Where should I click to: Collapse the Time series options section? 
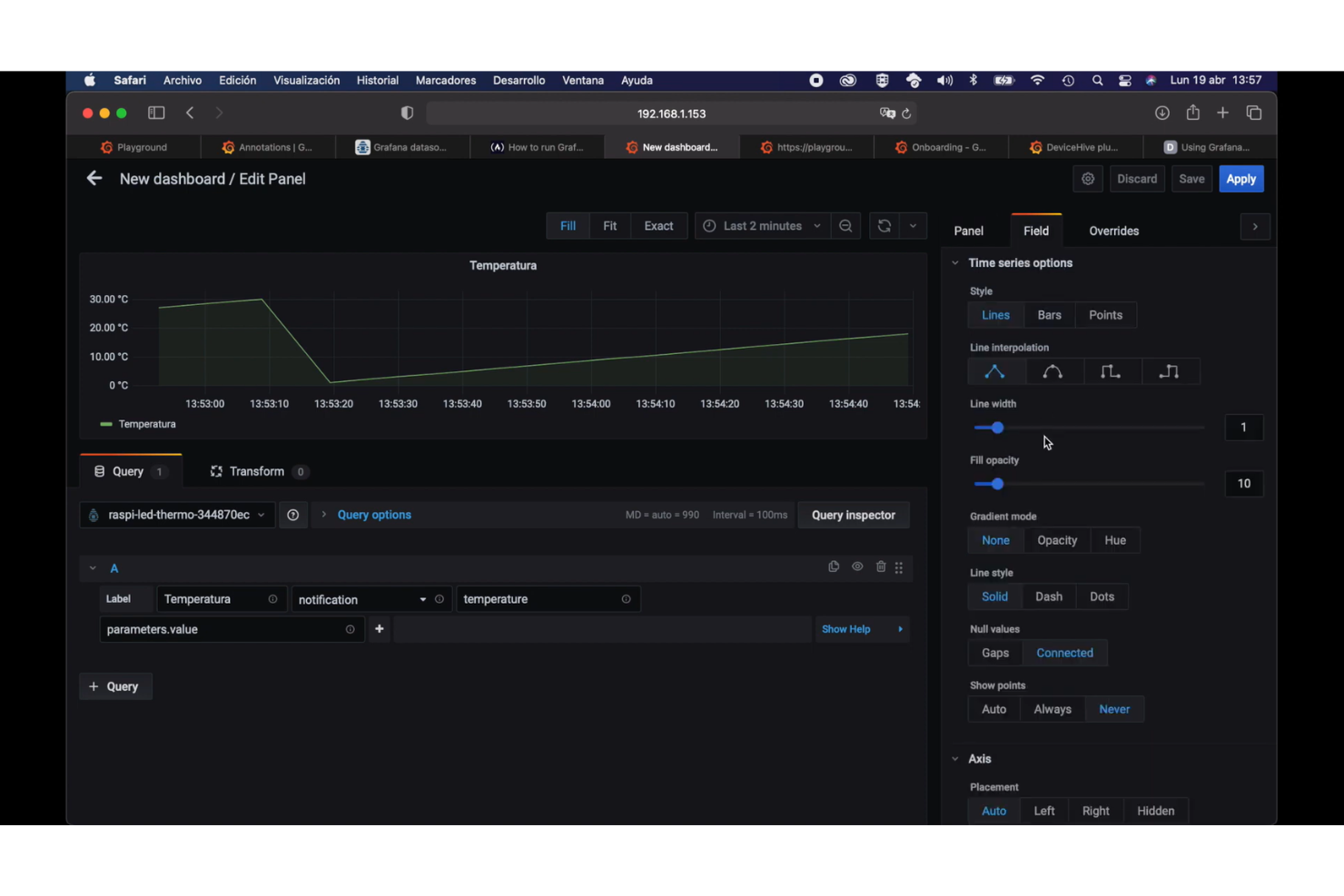(x=955, y=262)
